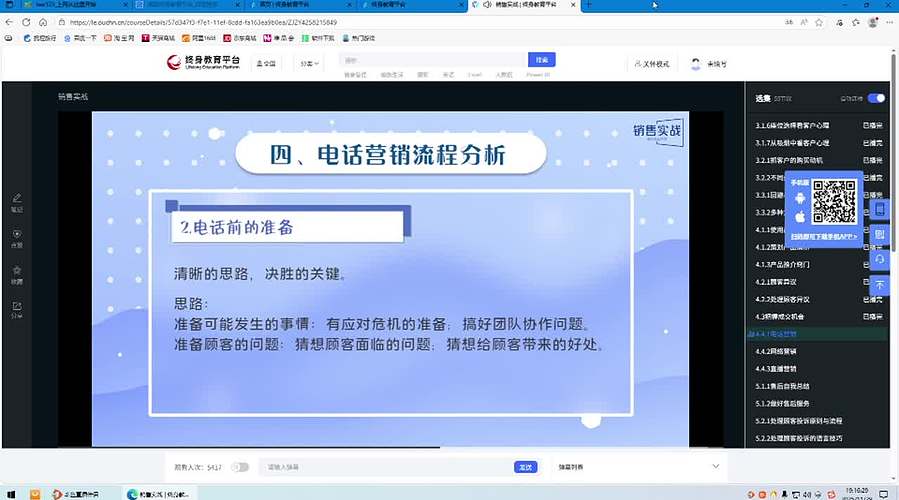Image resolution: width=899 pixels, height=500 pixels.
Task: Click the browser address bar
Action: click(x=419, y=22)
